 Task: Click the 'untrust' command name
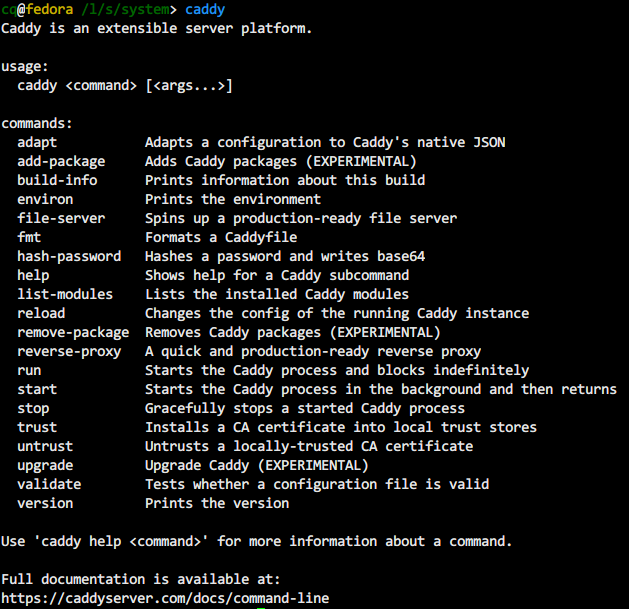[x=45, y=446]
